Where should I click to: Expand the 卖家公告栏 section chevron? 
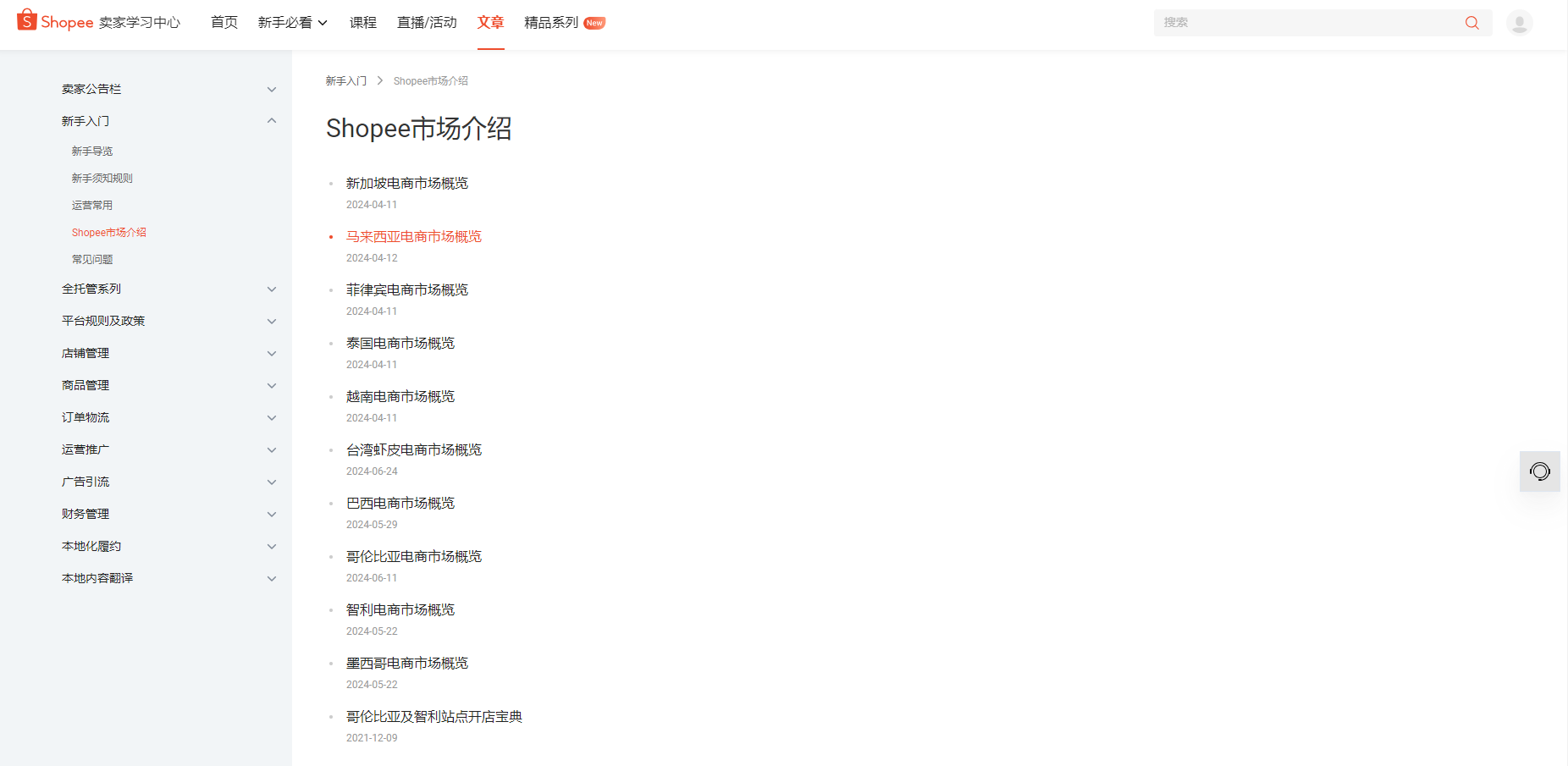click(272, 89)
